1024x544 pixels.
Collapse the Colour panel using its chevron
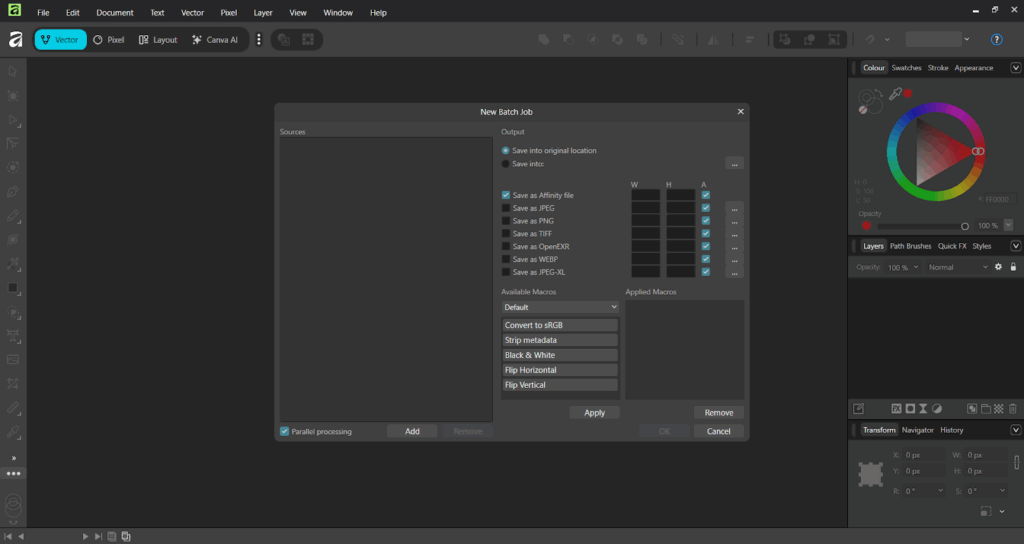click(1016, 68)
